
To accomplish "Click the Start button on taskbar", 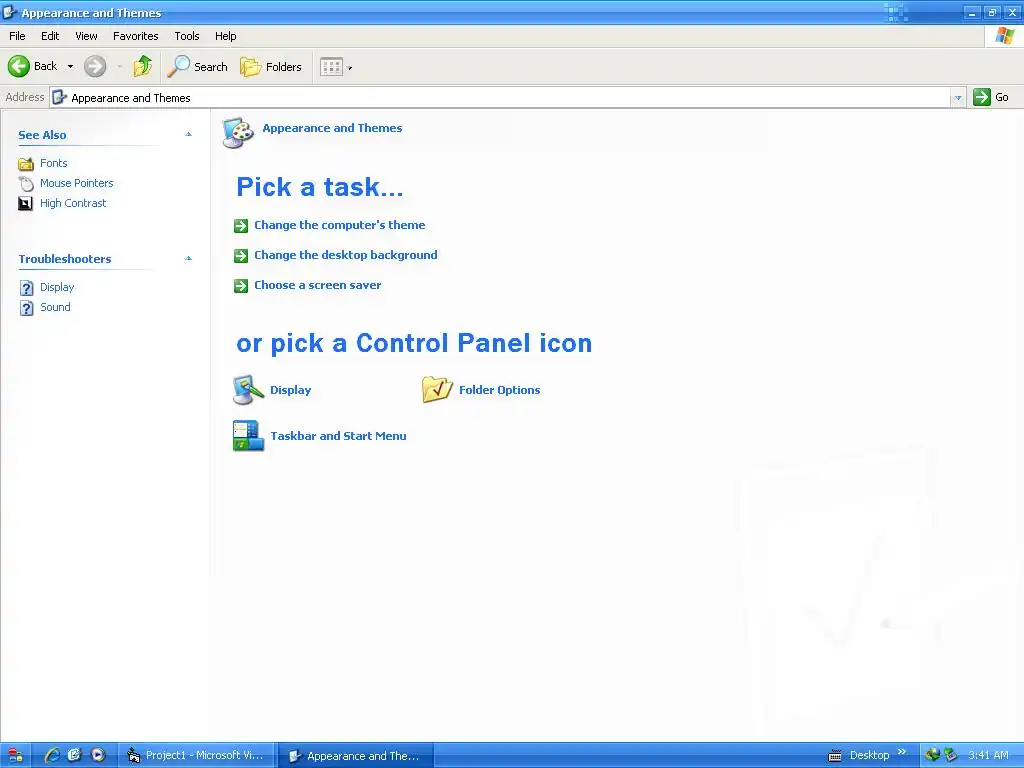I will coord(15,756).
